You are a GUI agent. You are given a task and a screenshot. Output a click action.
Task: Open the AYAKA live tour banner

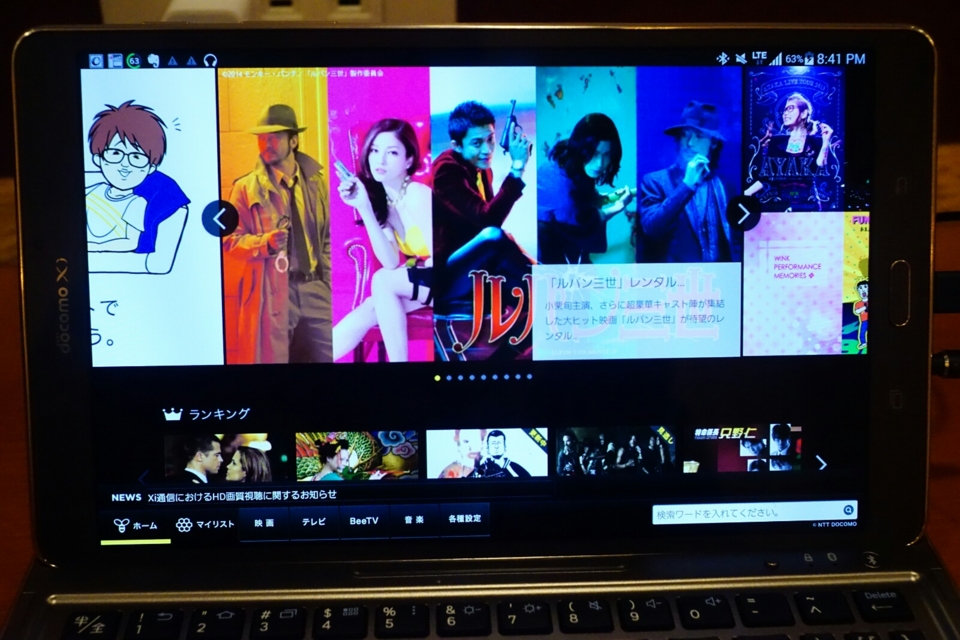coord(794,138)
